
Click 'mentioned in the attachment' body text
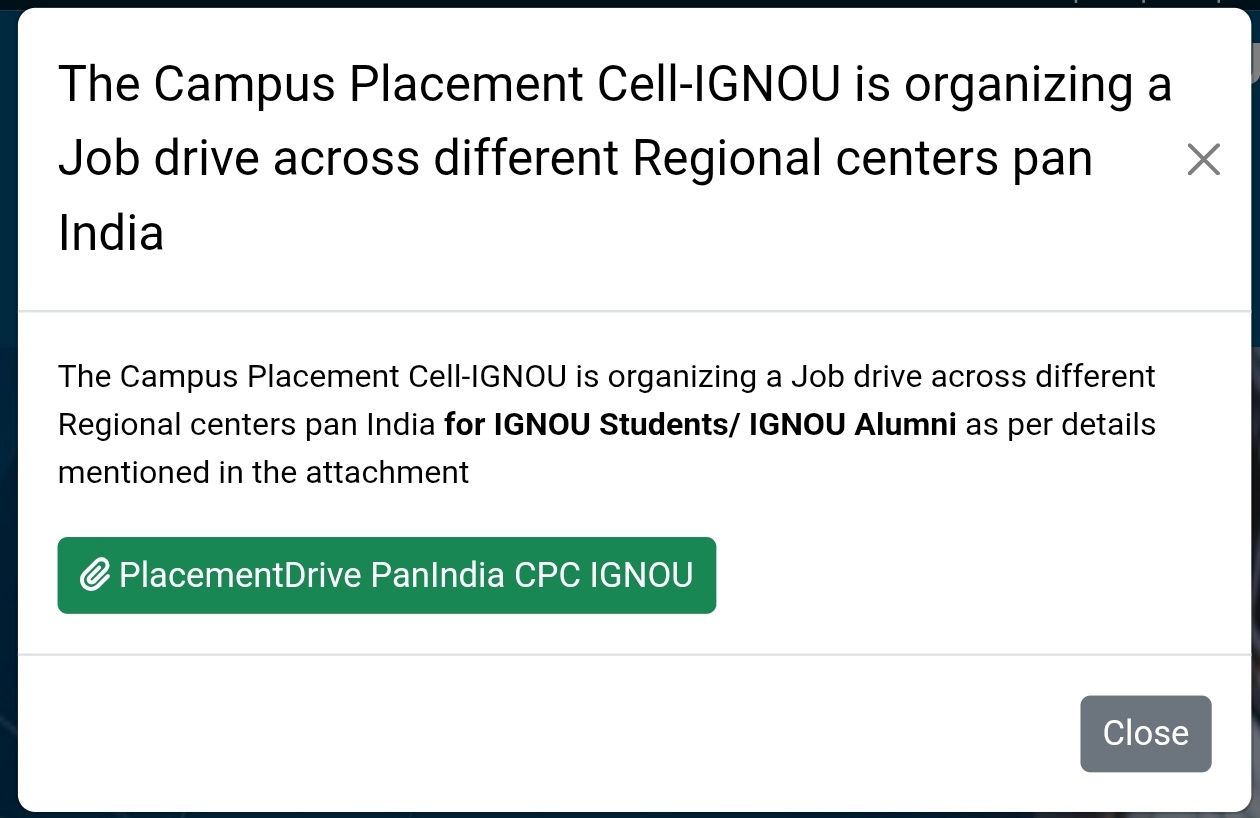(x=263, y=472)
